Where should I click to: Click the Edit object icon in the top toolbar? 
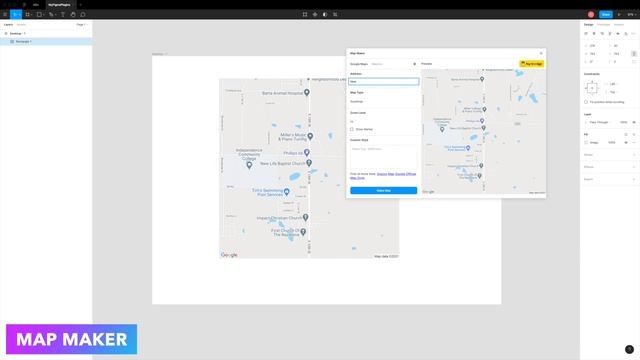tap(305, 14)
